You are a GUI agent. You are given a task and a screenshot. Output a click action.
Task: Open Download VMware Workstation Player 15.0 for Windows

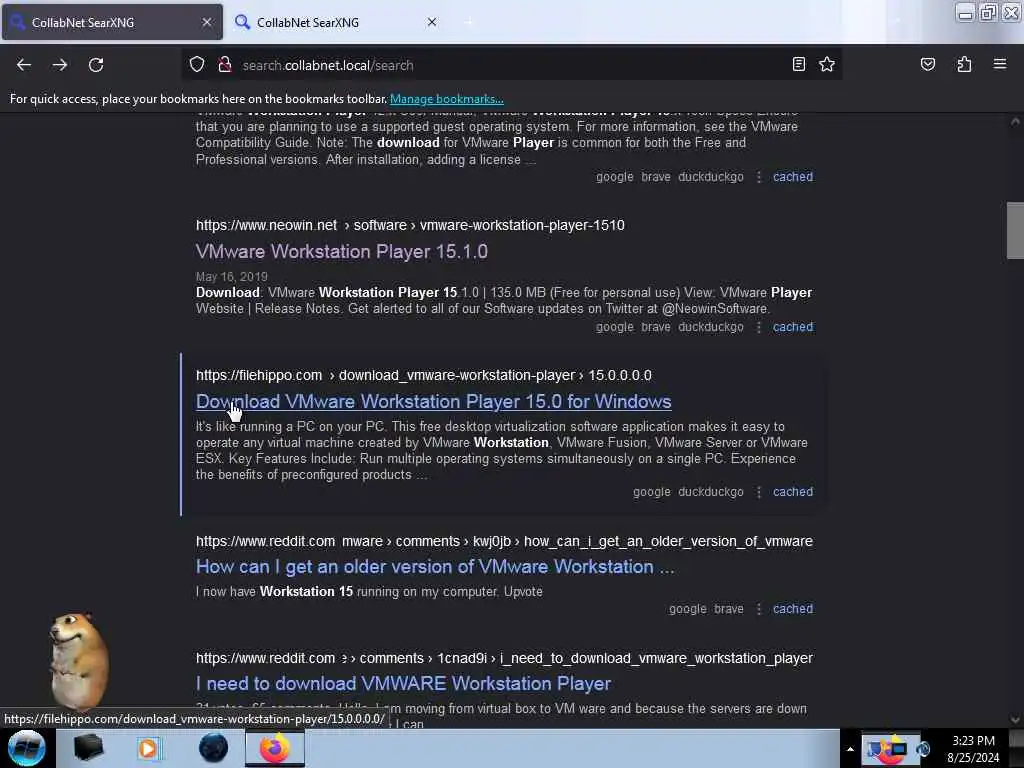434,402
